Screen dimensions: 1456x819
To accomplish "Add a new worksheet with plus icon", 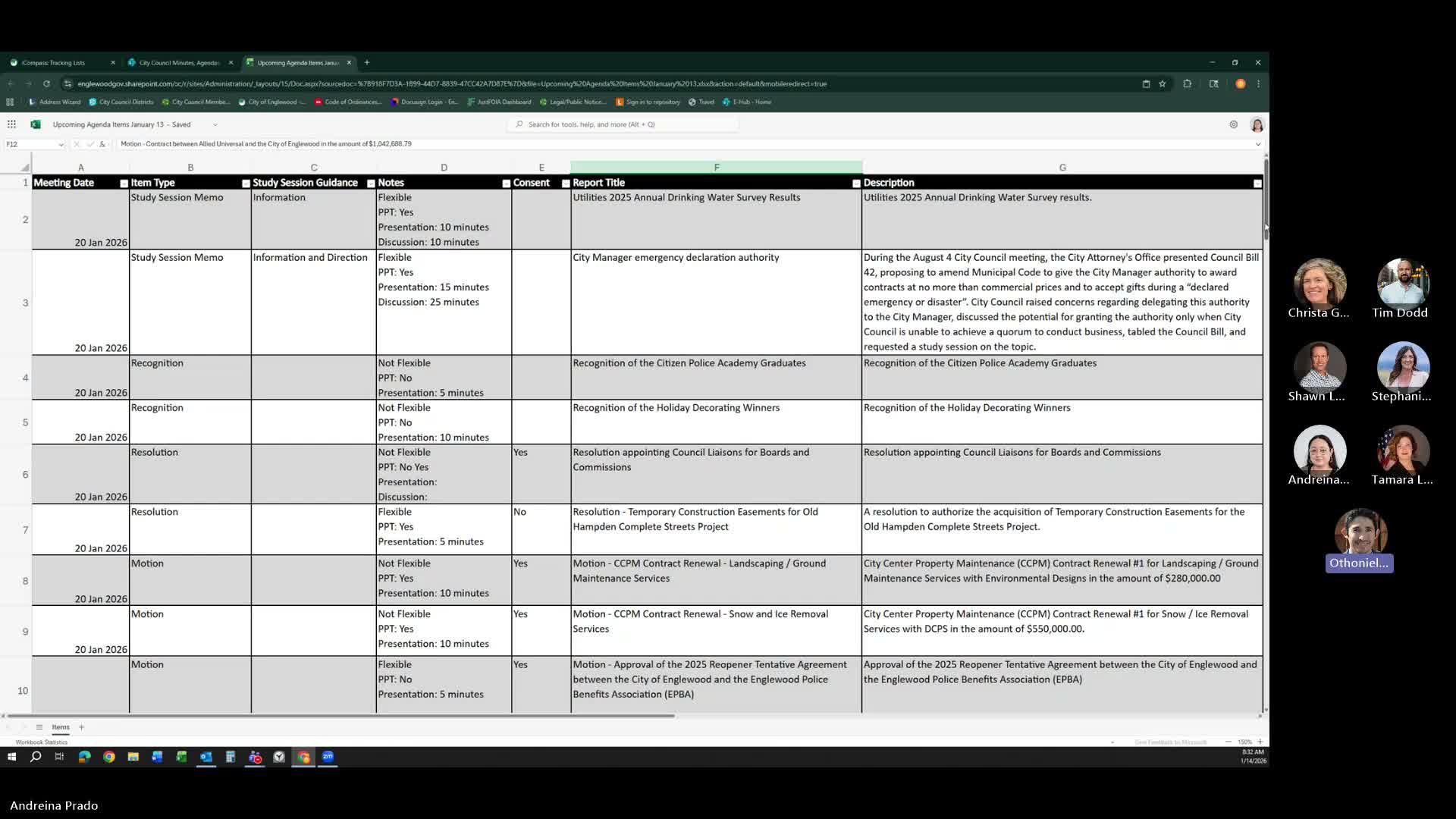I will coord(81,727).
